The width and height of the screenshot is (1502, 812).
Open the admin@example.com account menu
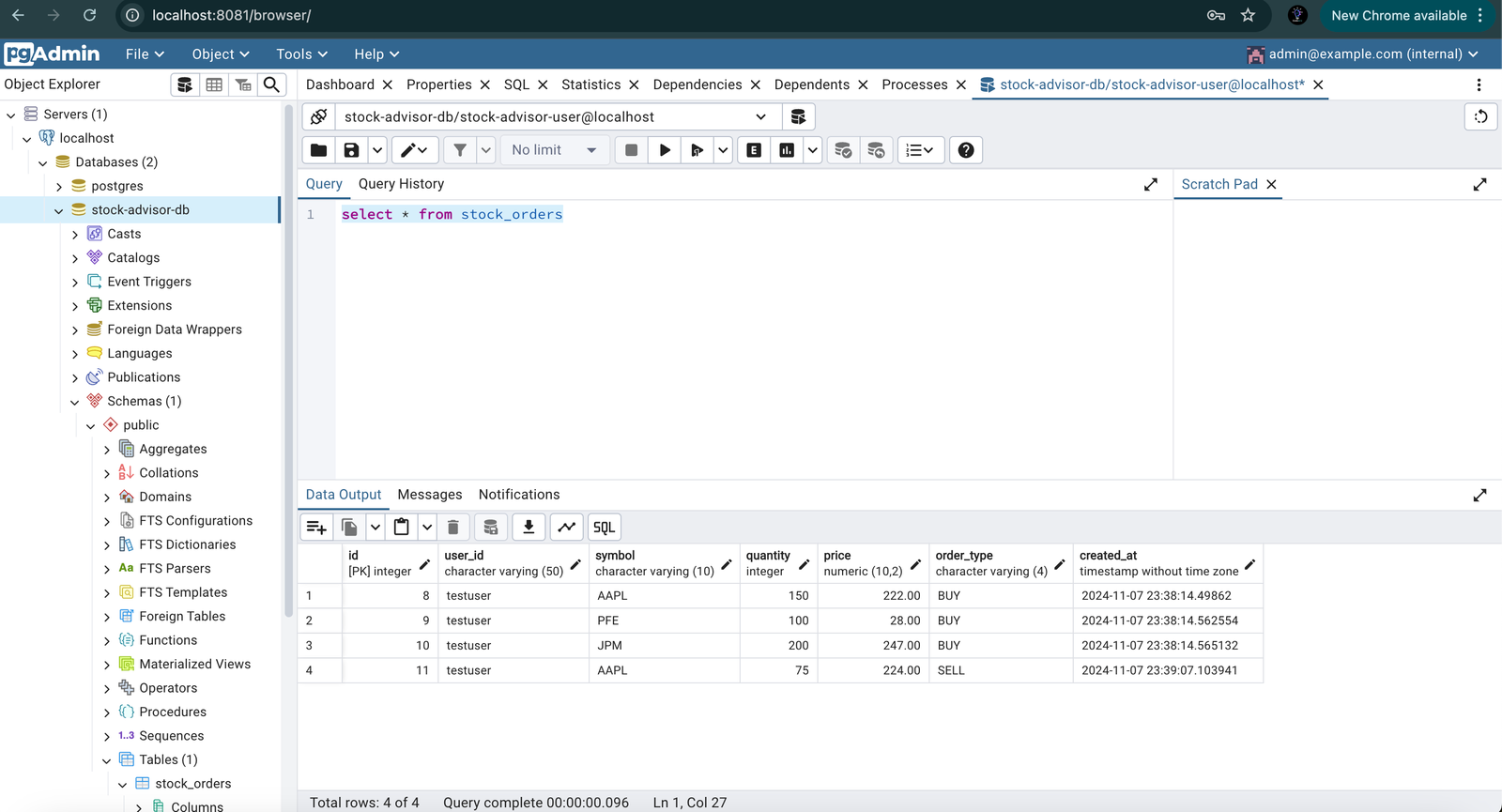[1362, 54]
